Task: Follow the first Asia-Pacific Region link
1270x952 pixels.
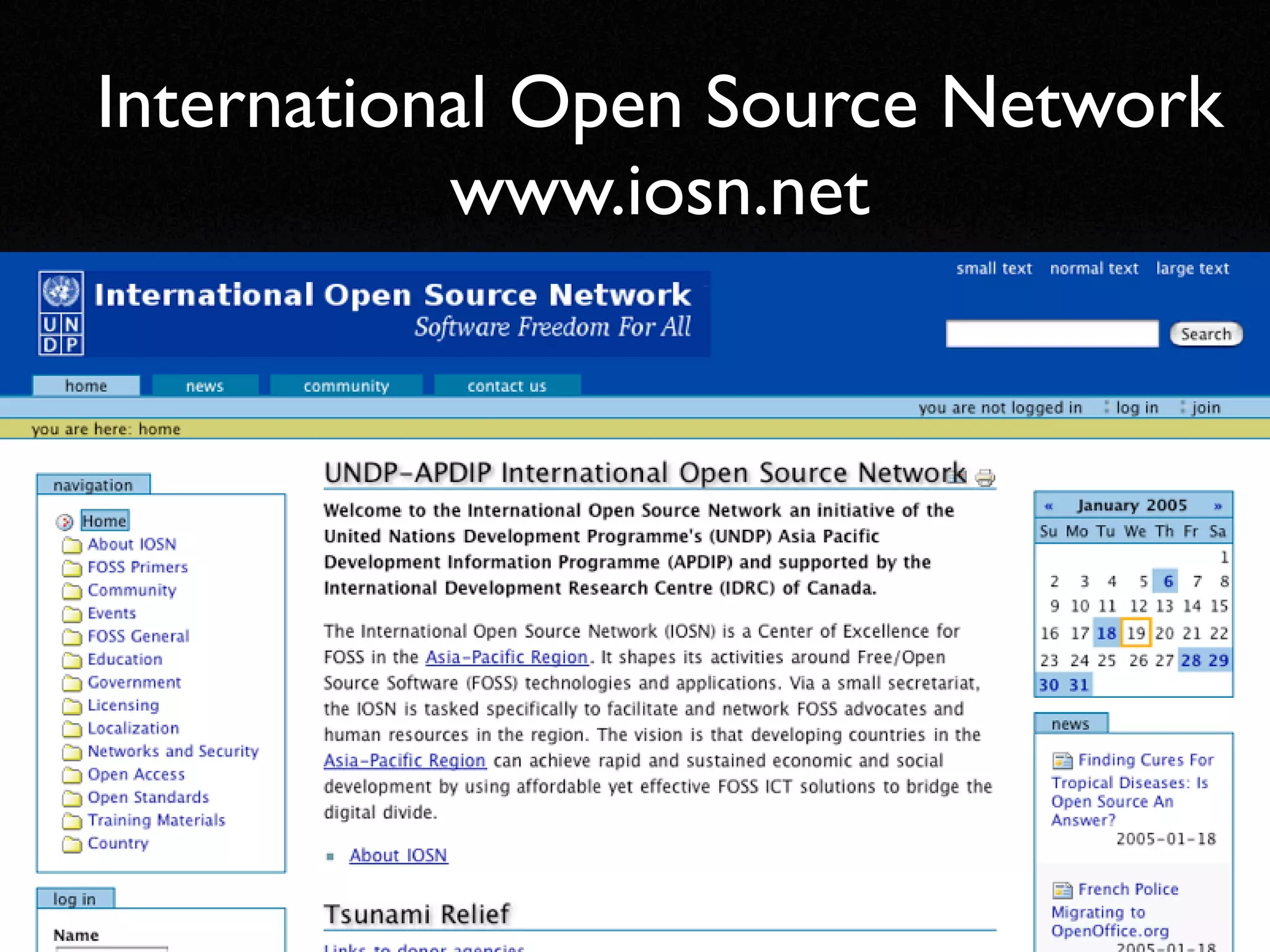Action: click(x=507, y=657)
